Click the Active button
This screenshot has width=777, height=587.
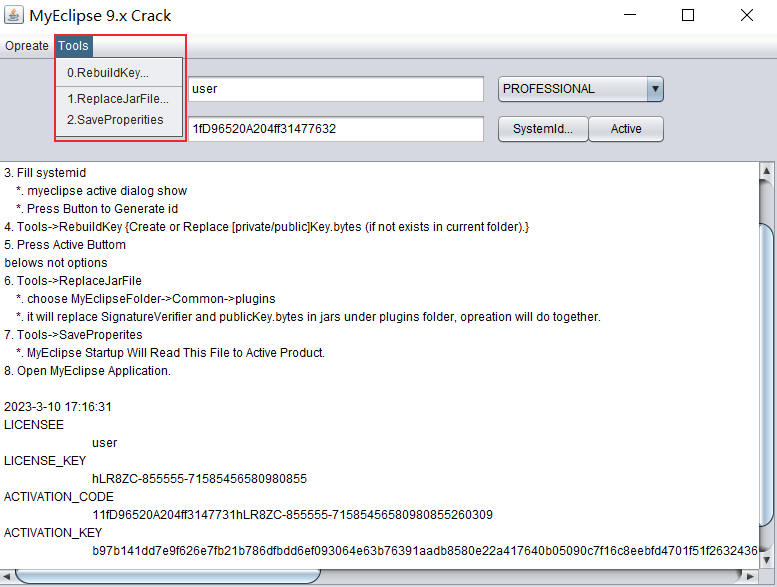tap(626, 129)
